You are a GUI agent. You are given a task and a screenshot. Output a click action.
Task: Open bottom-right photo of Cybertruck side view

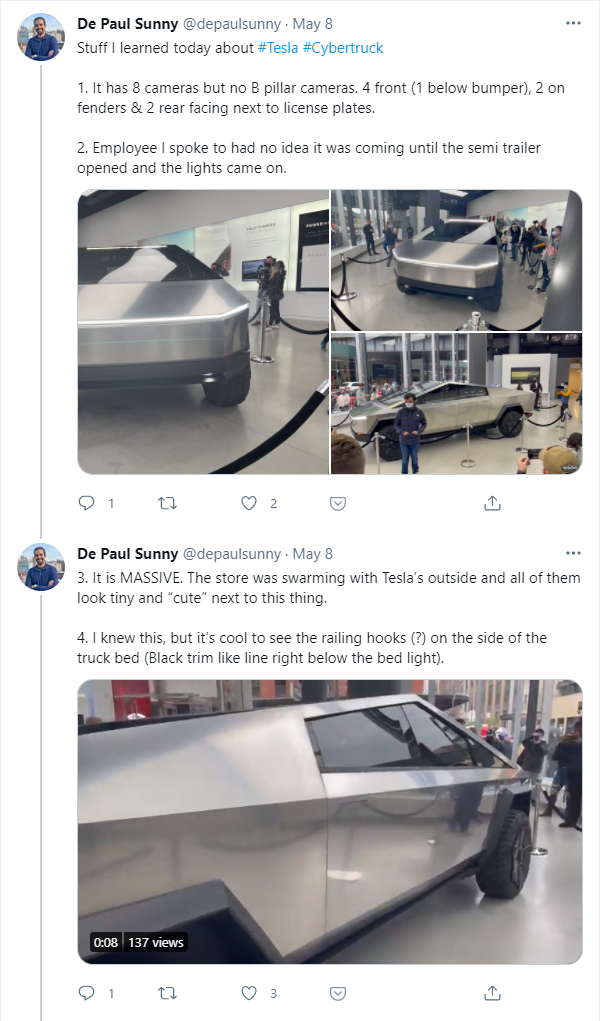tap(456, 404)
